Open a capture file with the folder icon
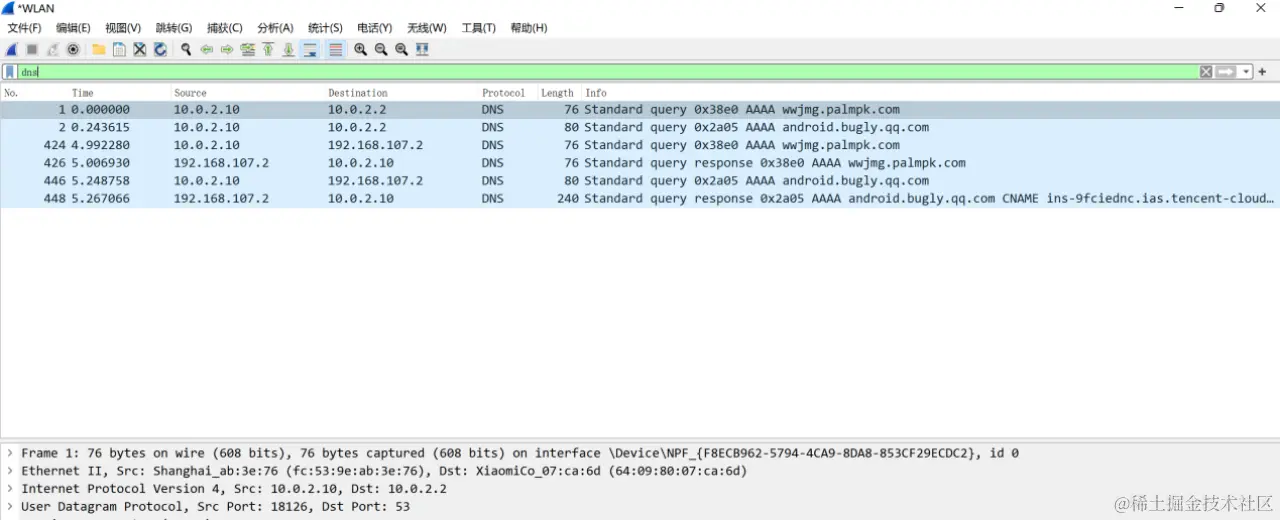 tap(99, 49)
